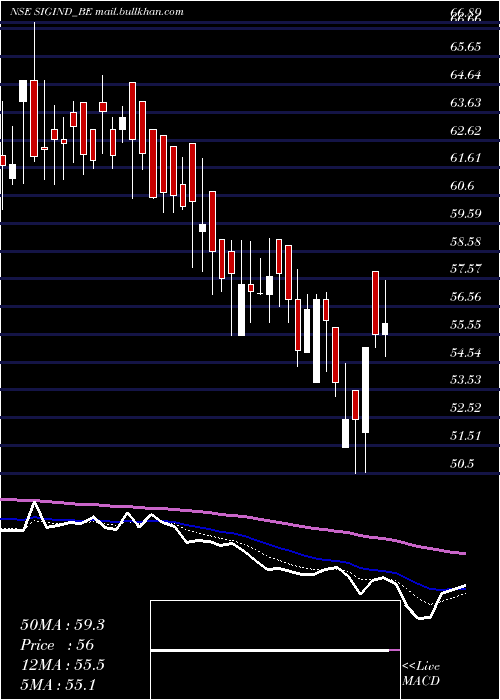Click the NSE SIGIND_BE chart title
The image size is (500, 700).
97,12
